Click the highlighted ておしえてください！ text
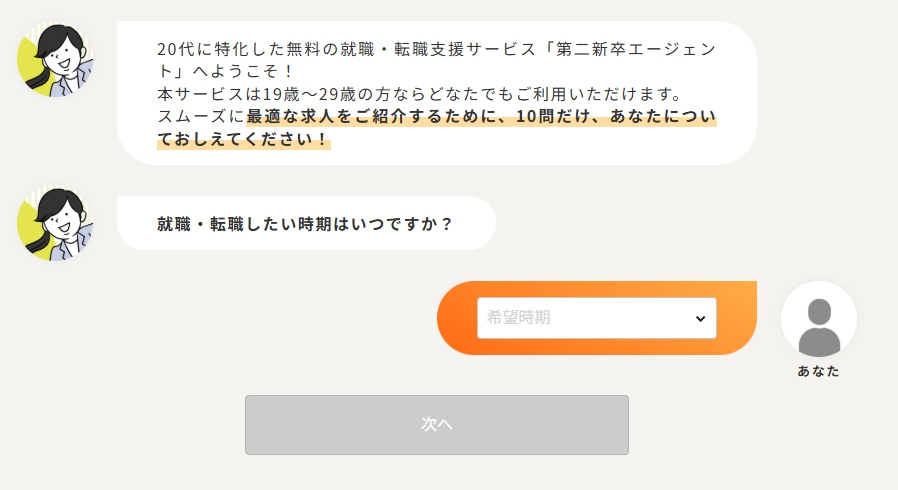Viewport: 898px width, 490px height. pyautogui.click(x=243, y=140)
